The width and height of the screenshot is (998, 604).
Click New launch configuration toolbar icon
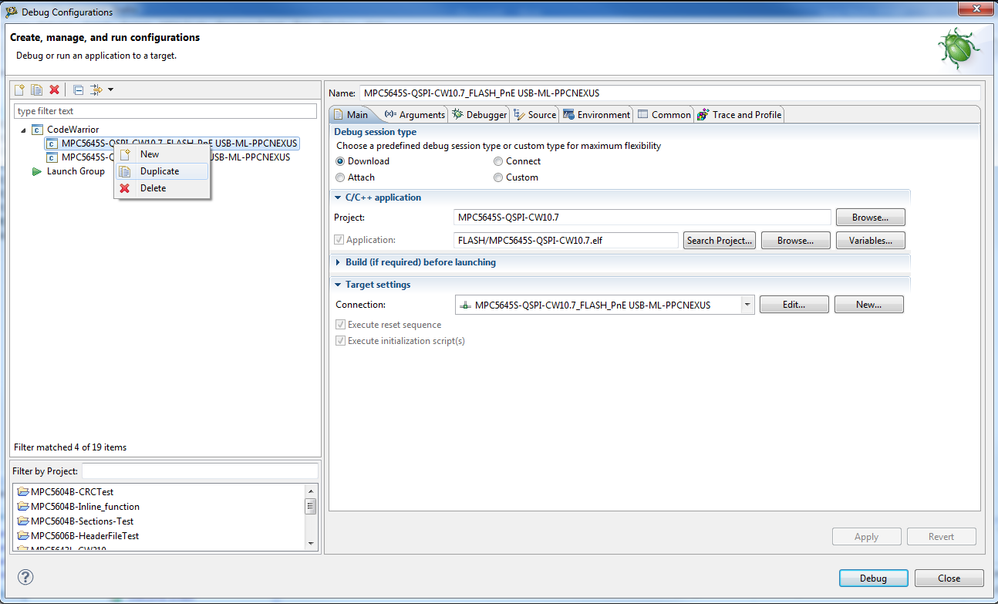20,90
